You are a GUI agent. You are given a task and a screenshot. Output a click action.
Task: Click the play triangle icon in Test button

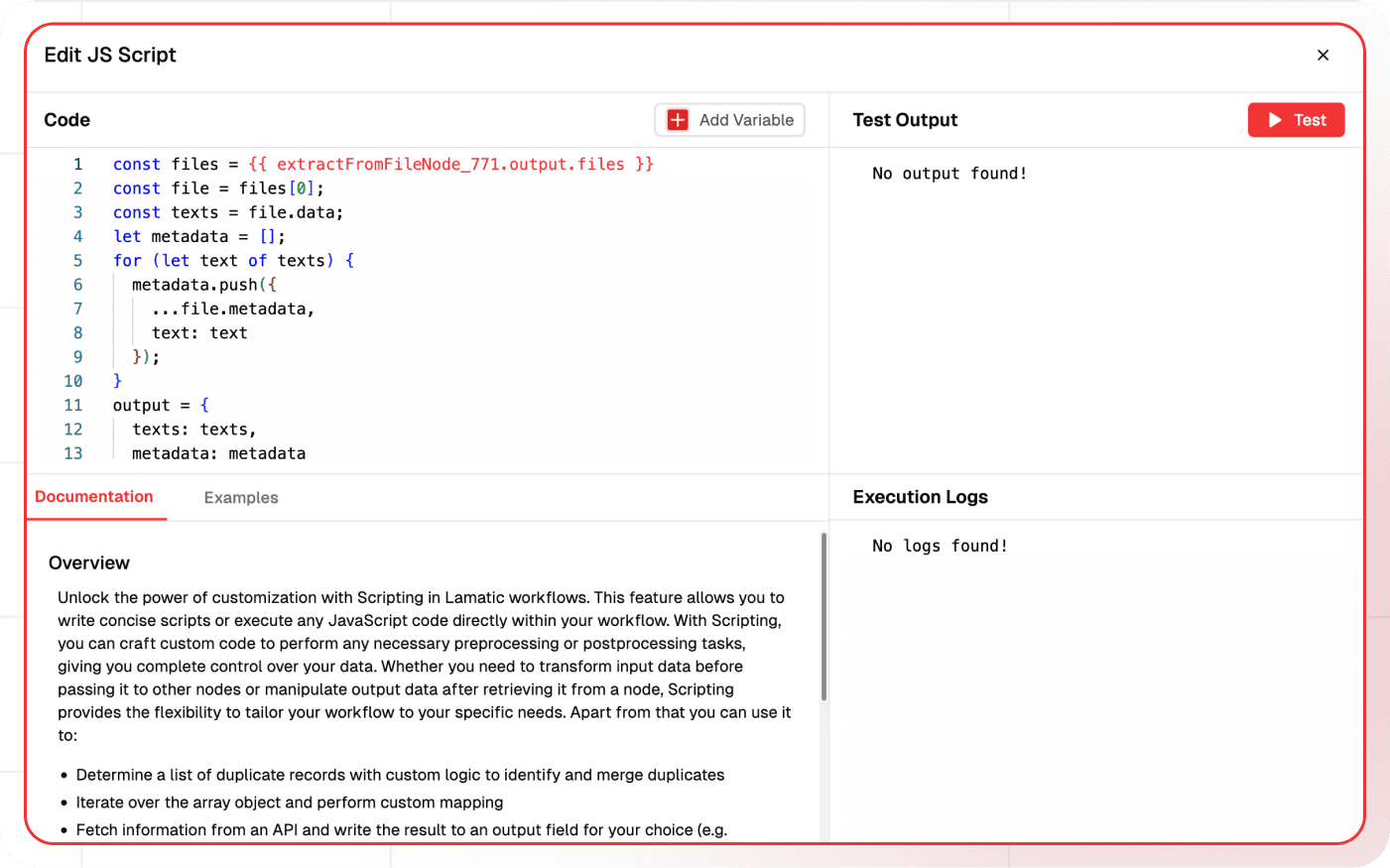pyautogui.click(x=1275, y=120)
